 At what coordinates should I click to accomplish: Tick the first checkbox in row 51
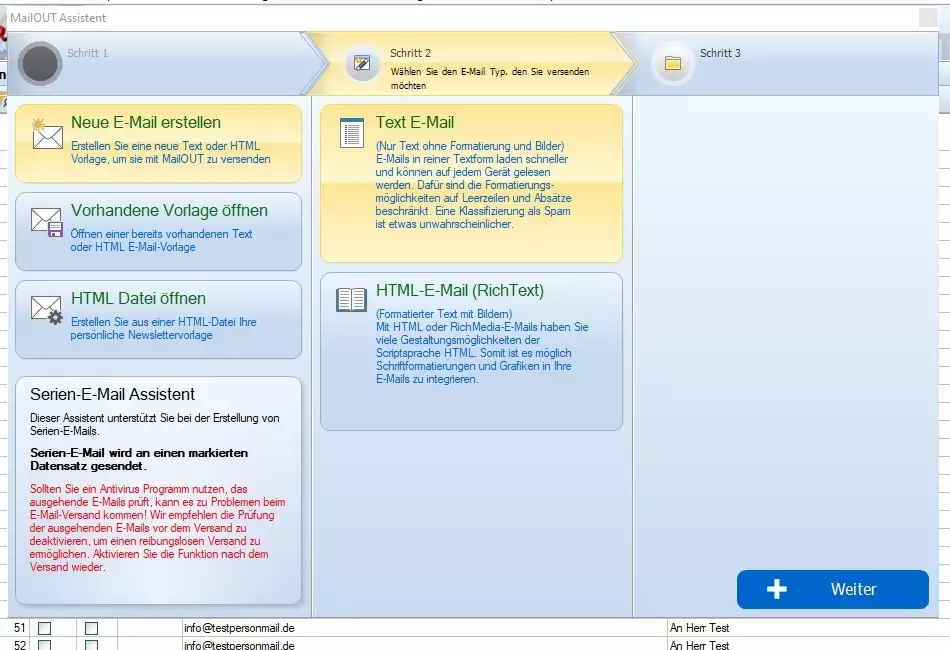tap(44, 628)
